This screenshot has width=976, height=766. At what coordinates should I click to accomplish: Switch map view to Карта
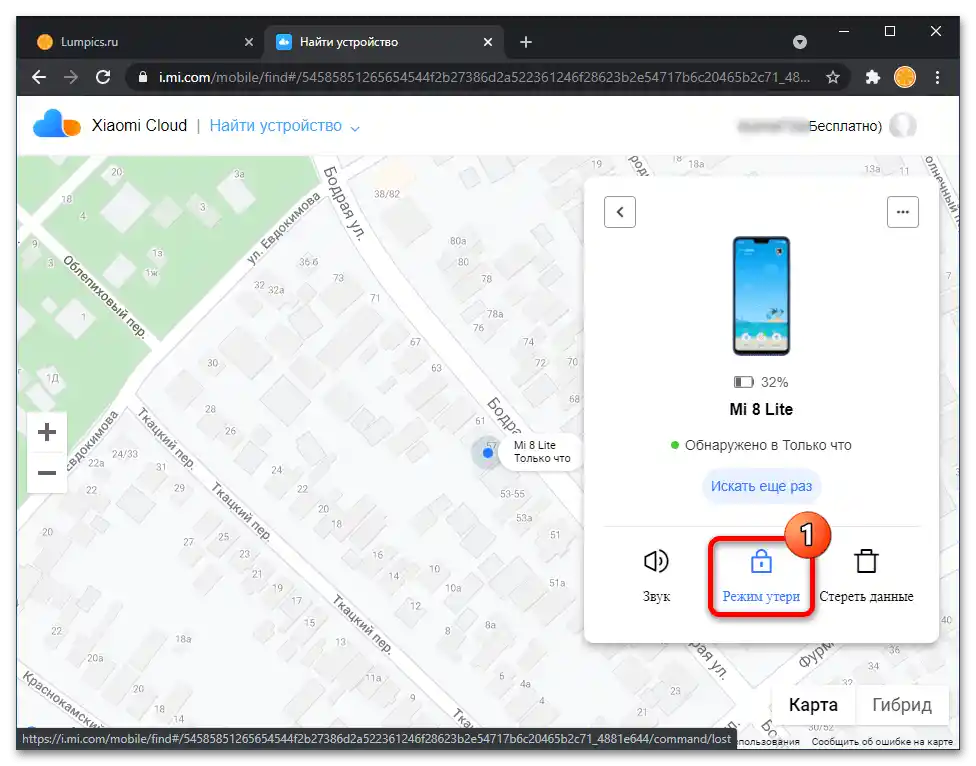813,705
